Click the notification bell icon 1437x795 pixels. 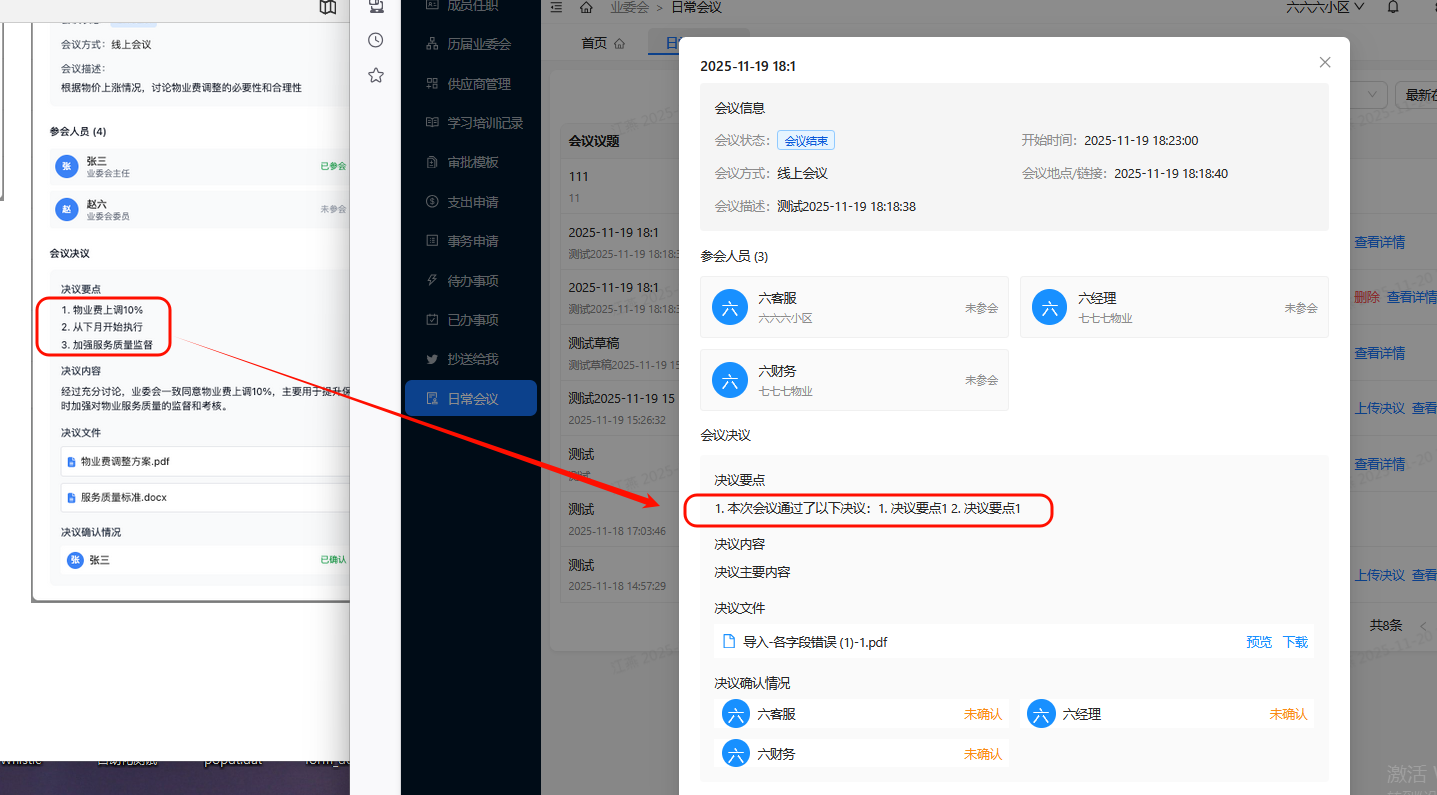(x=1393, y=7)
